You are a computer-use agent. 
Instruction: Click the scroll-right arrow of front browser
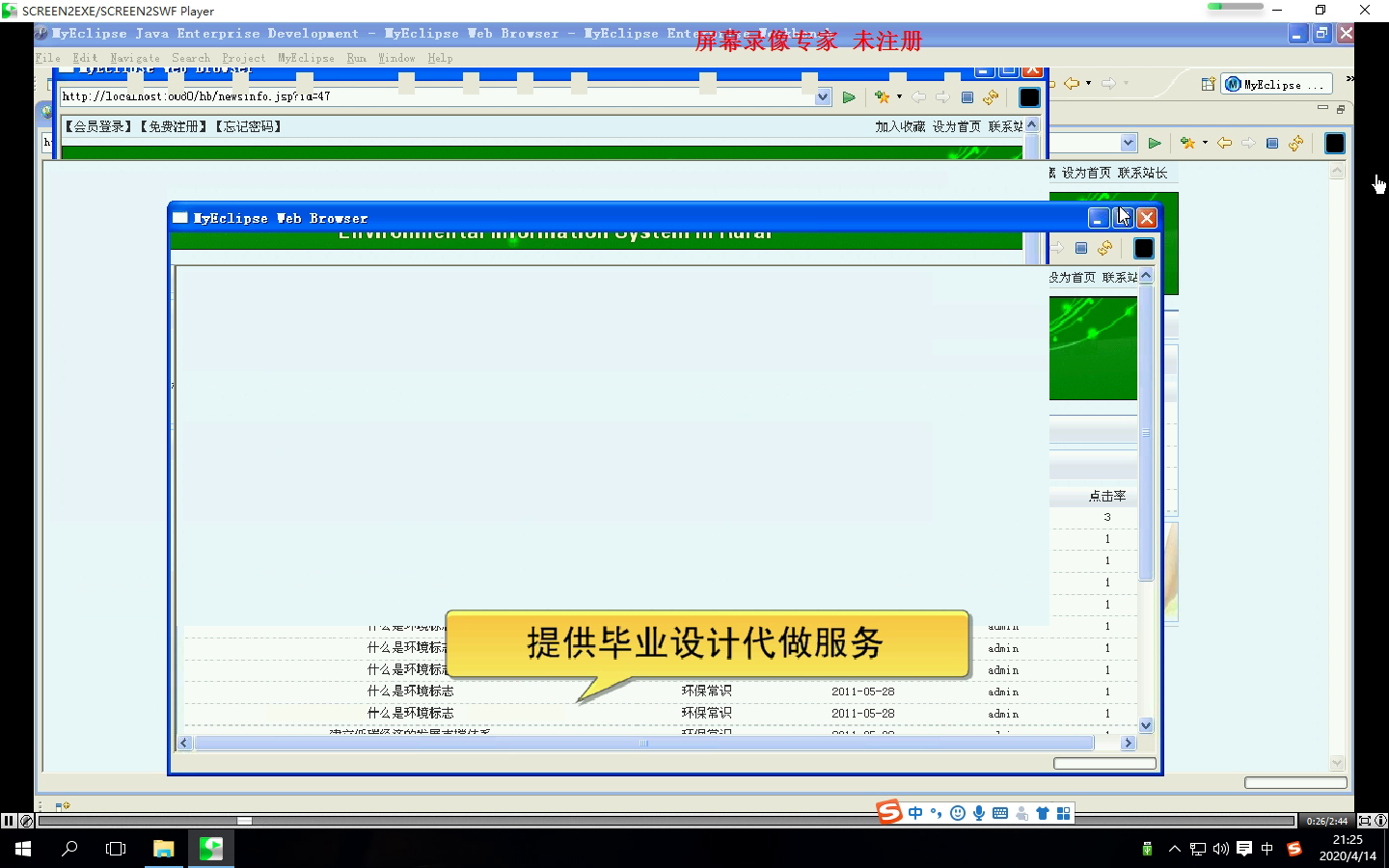1128,743
